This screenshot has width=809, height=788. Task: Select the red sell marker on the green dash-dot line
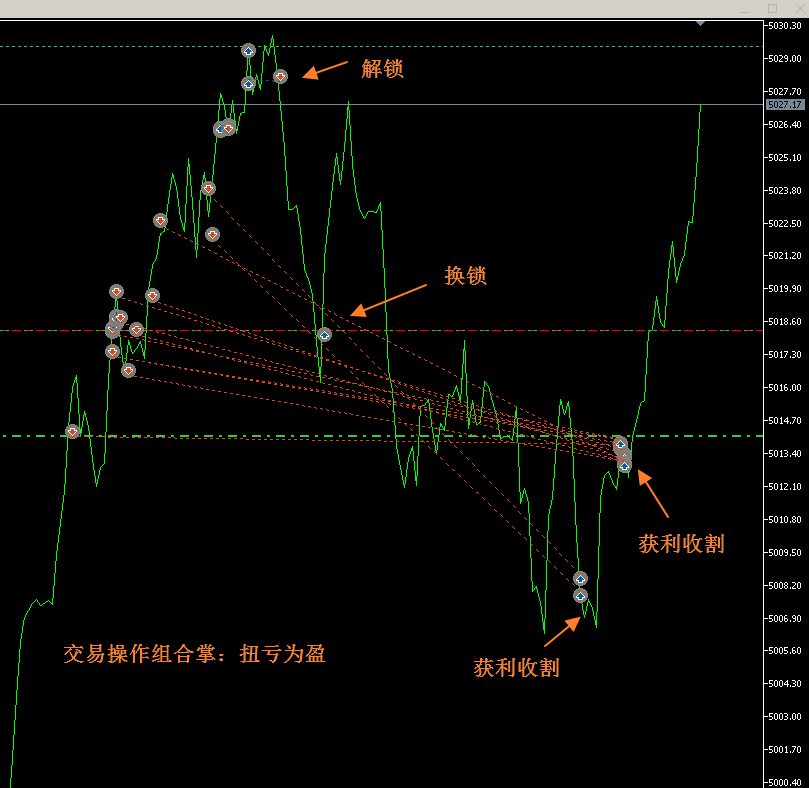[x=72, y=431]
